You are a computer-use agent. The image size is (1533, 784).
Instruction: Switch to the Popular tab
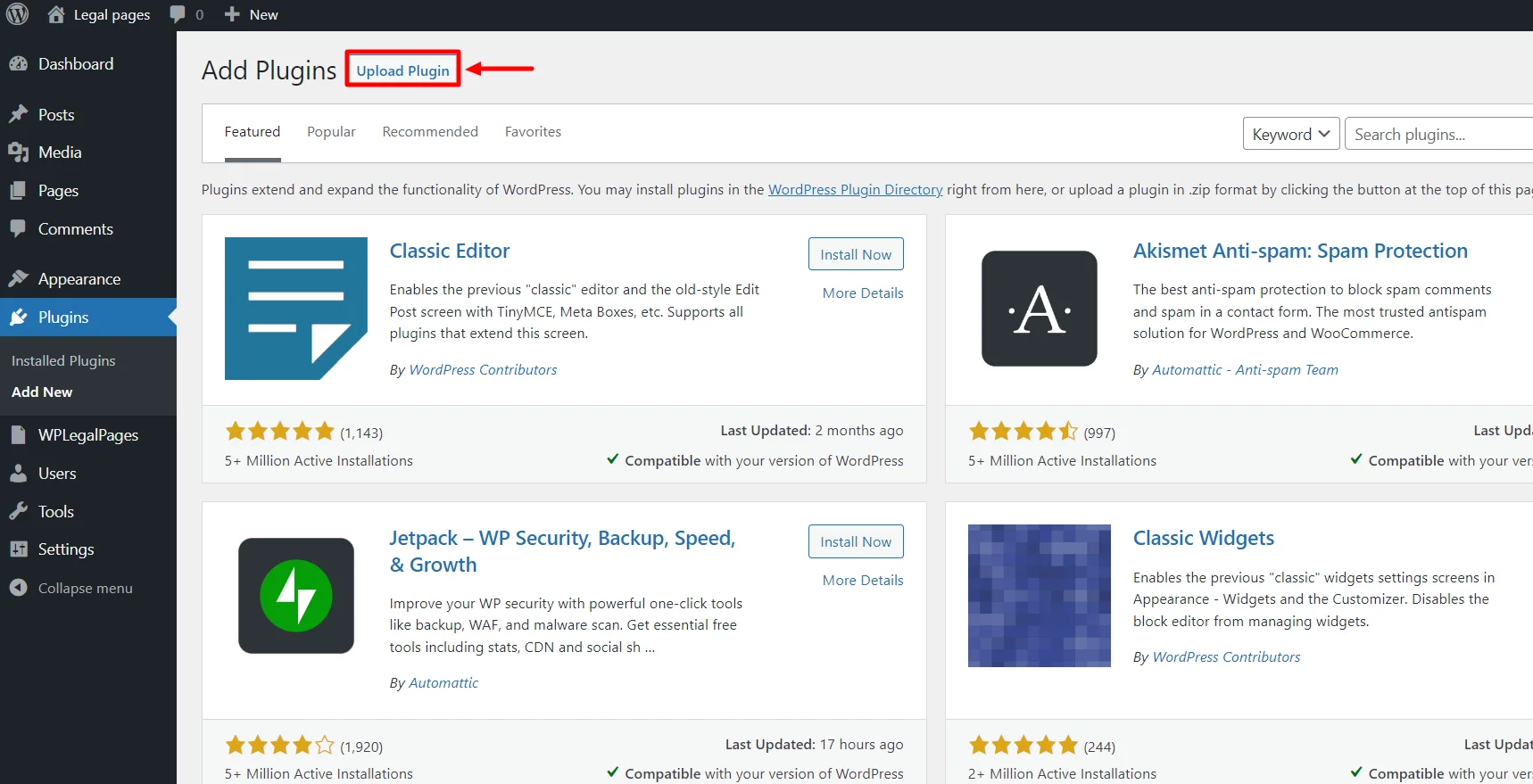[331, 132]
